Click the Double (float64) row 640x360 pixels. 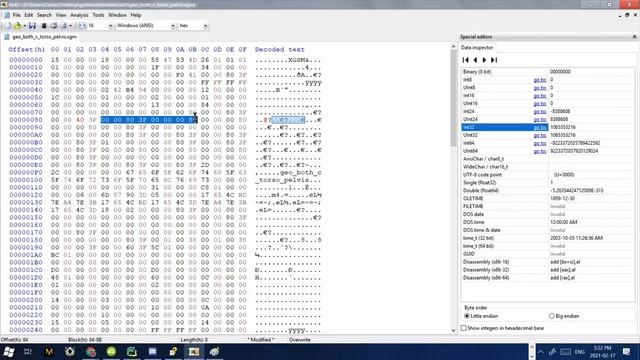pyautogui.click(x=548, y=191)
